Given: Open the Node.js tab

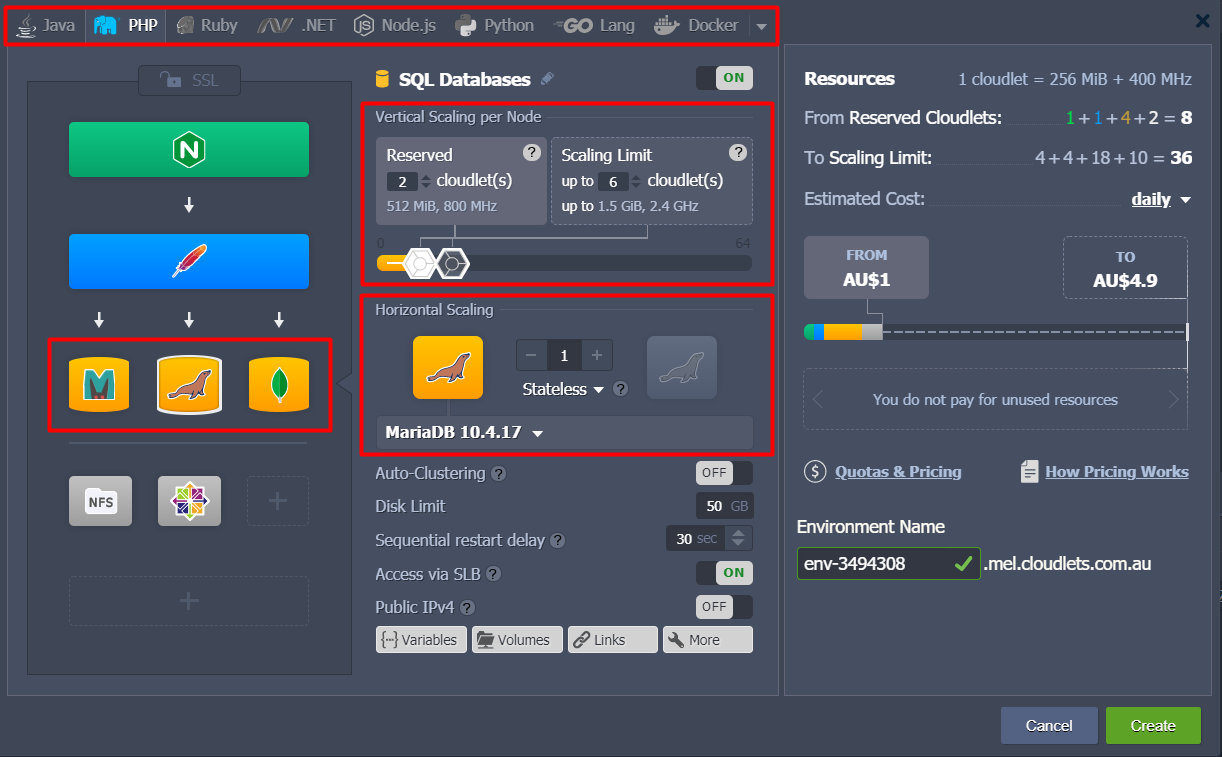Looking at the screenshot, I should click(395, 26).
